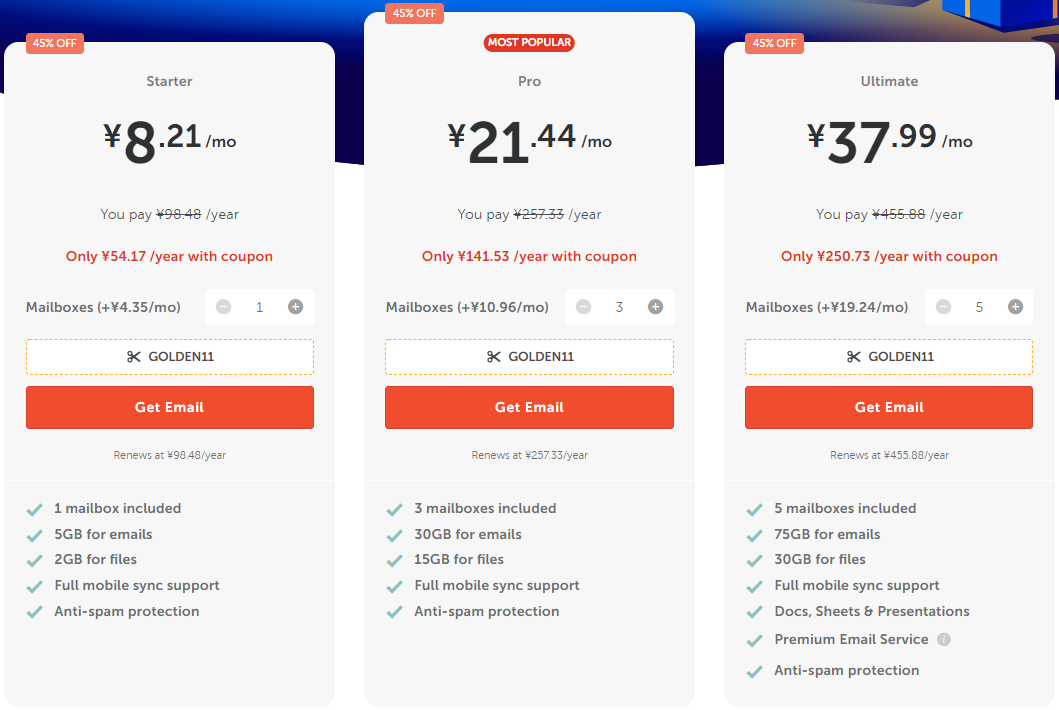This screenshot has height=710, width=1059.
Task: Select Pro mailbox quantity field showing 3
Action: pyautogui.click(x=619, y=307)
